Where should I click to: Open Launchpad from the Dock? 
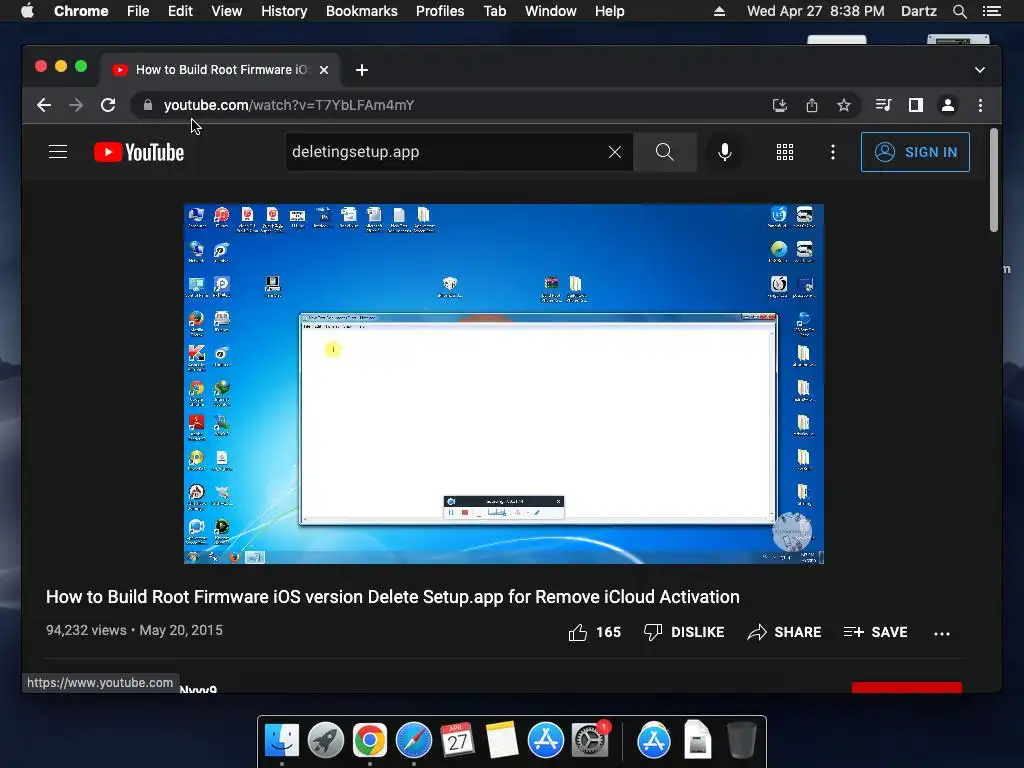point(326,741)
